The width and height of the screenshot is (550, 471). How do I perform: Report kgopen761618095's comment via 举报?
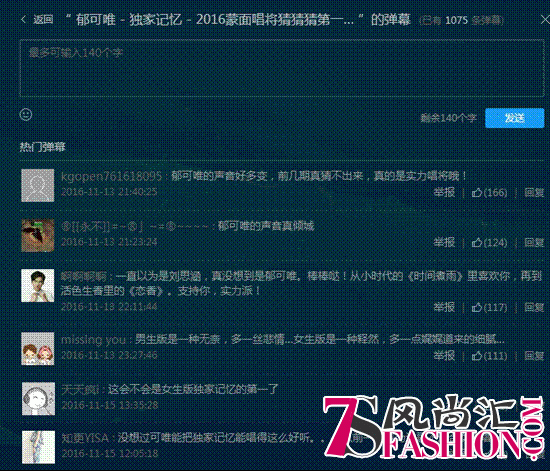click(444, 192)
